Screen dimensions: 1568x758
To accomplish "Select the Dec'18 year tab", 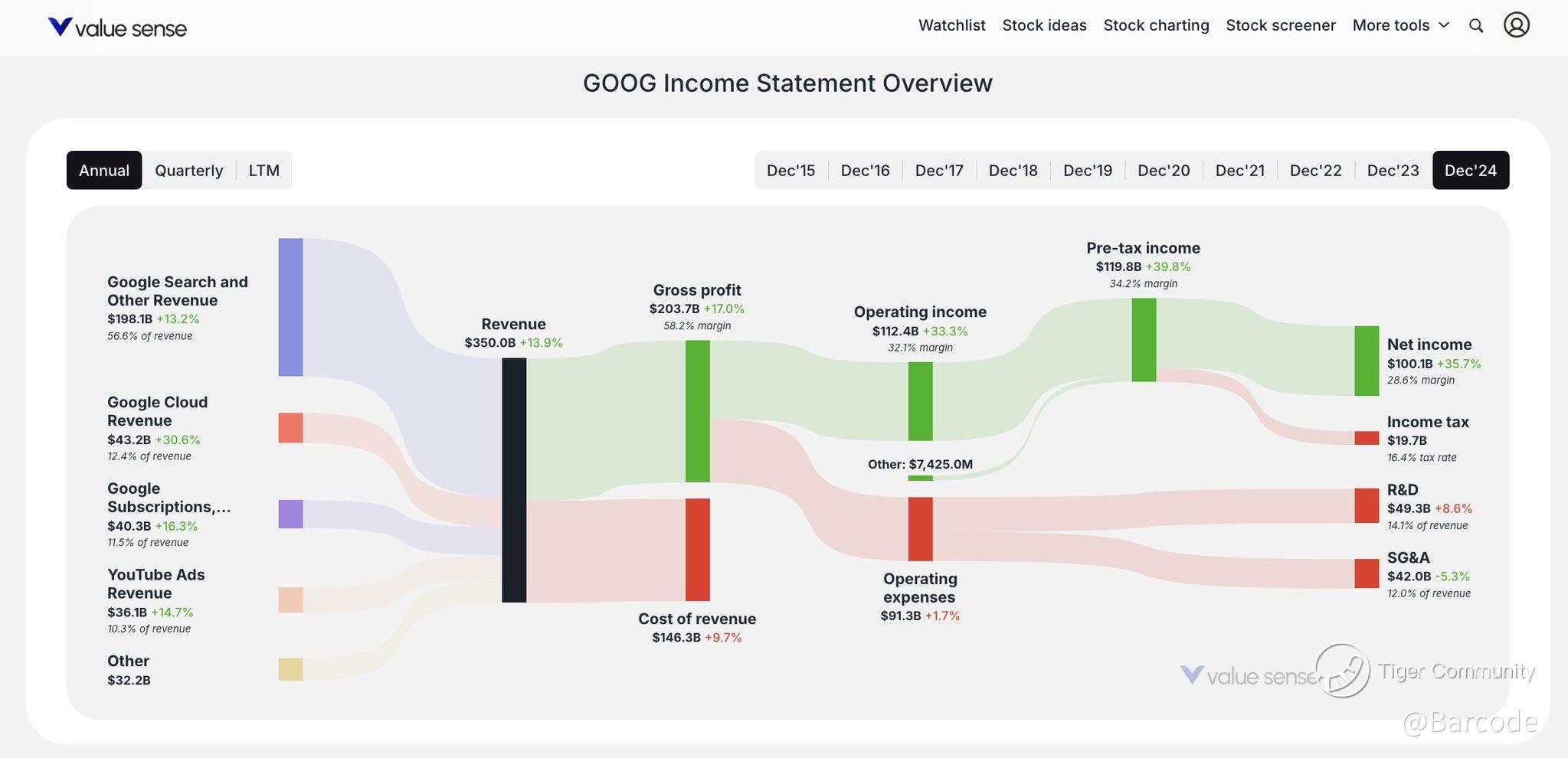I will [x=1013, y=170].
